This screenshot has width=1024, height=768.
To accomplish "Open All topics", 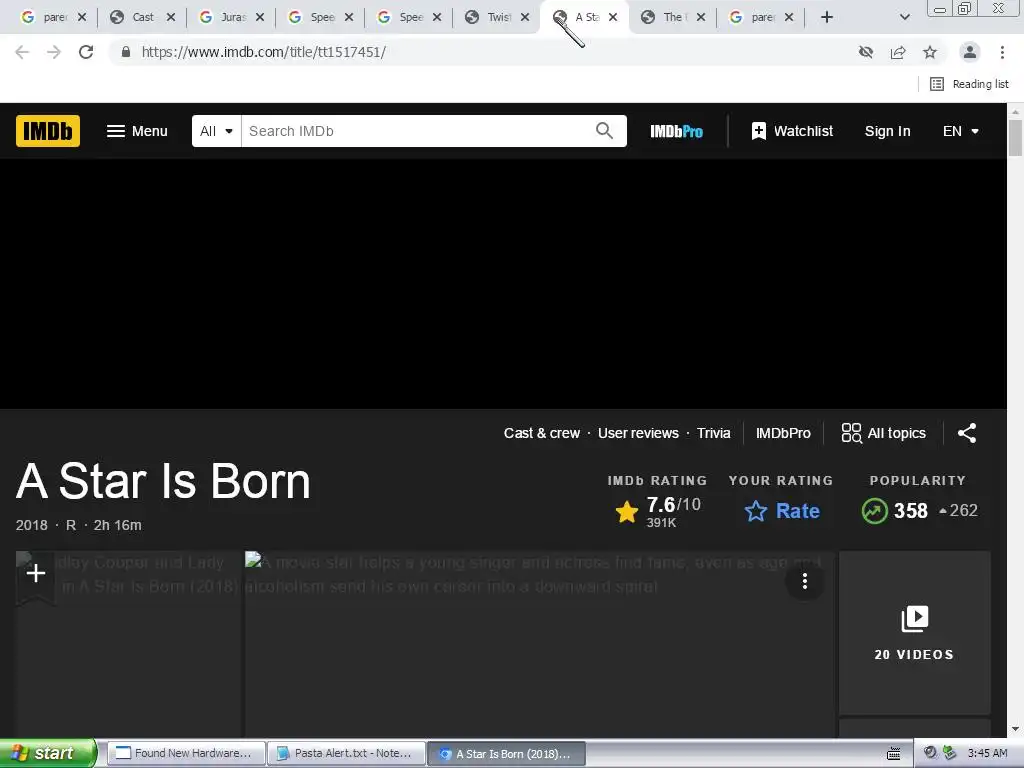I will [884, 433].
